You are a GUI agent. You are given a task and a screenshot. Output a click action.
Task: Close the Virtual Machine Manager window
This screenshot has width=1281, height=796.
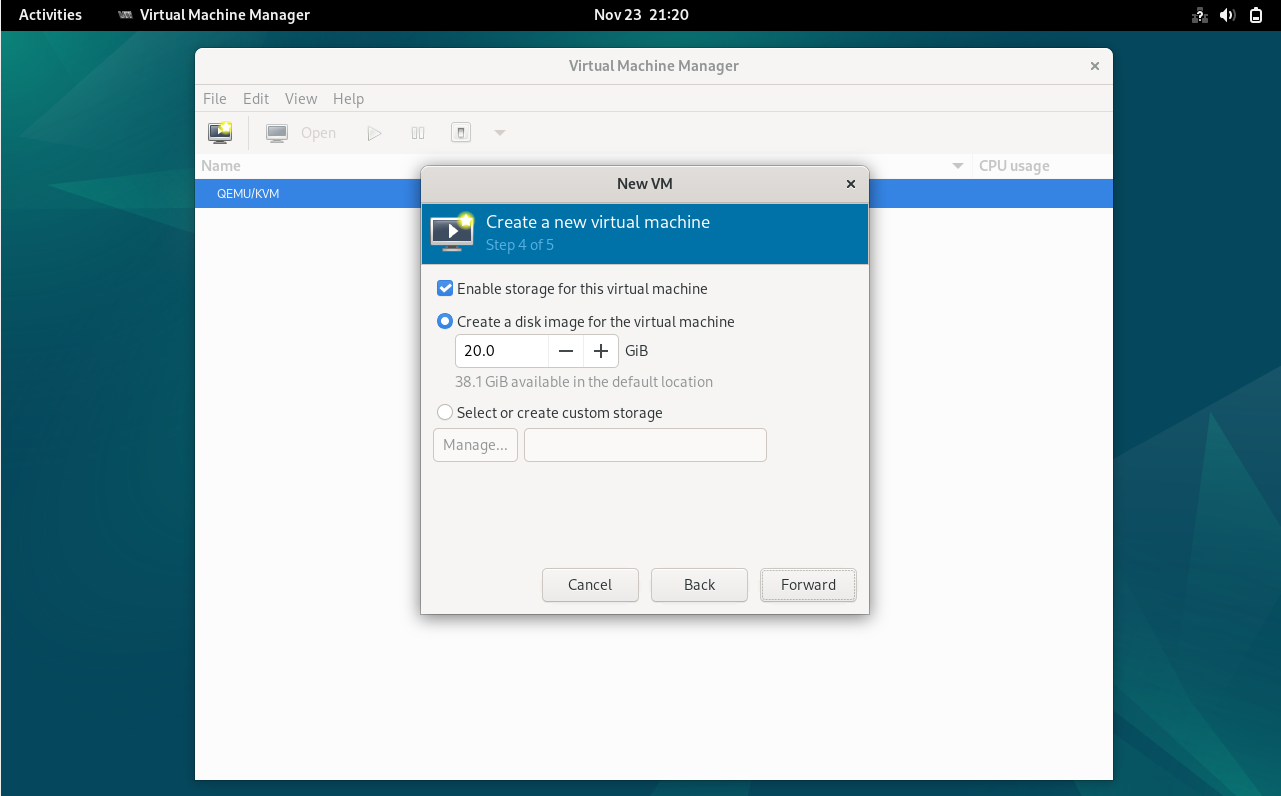point(1095,66)
